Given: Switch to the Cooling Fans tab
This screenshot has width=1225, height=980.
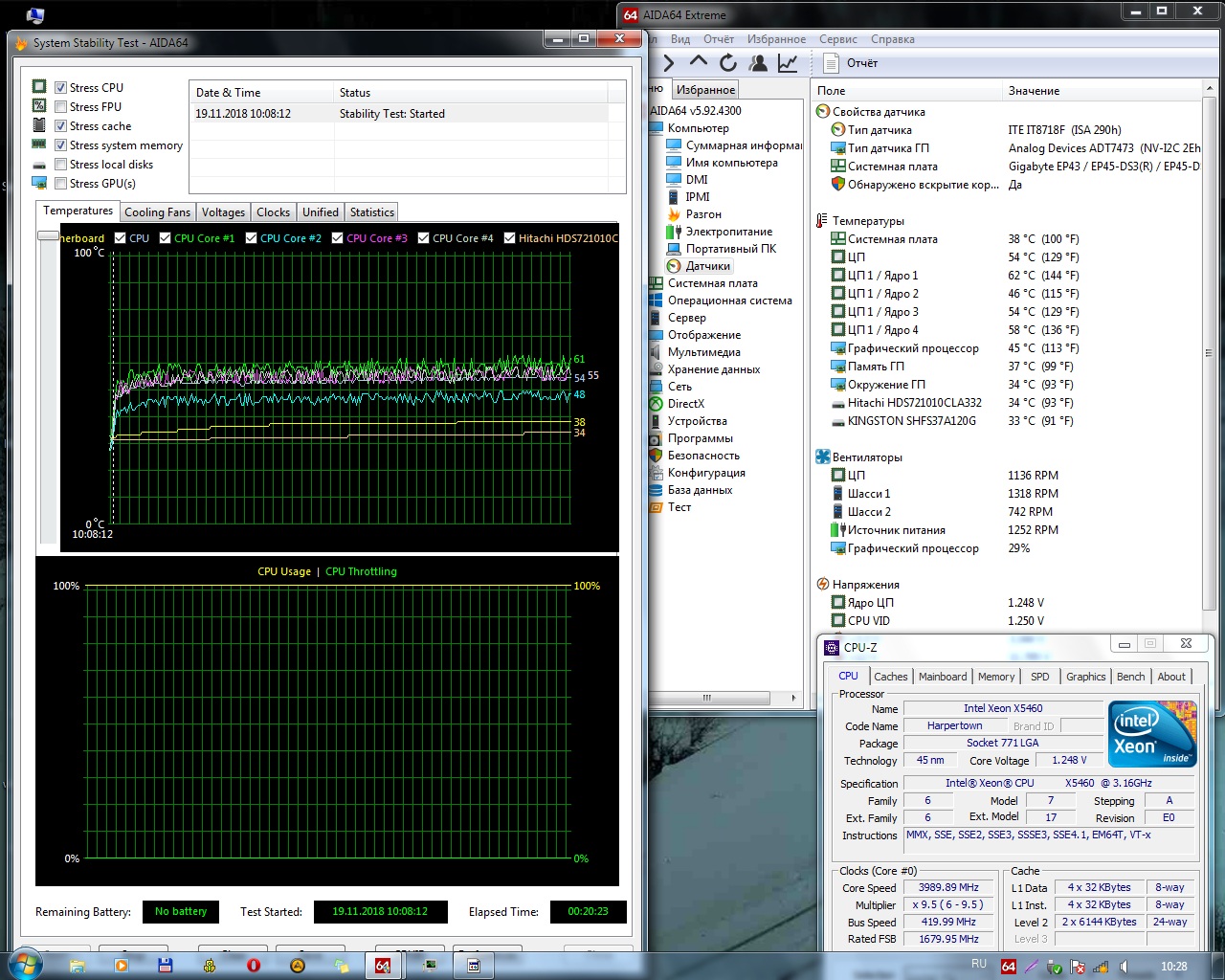Looking at the screenshot, I should 157,212.
